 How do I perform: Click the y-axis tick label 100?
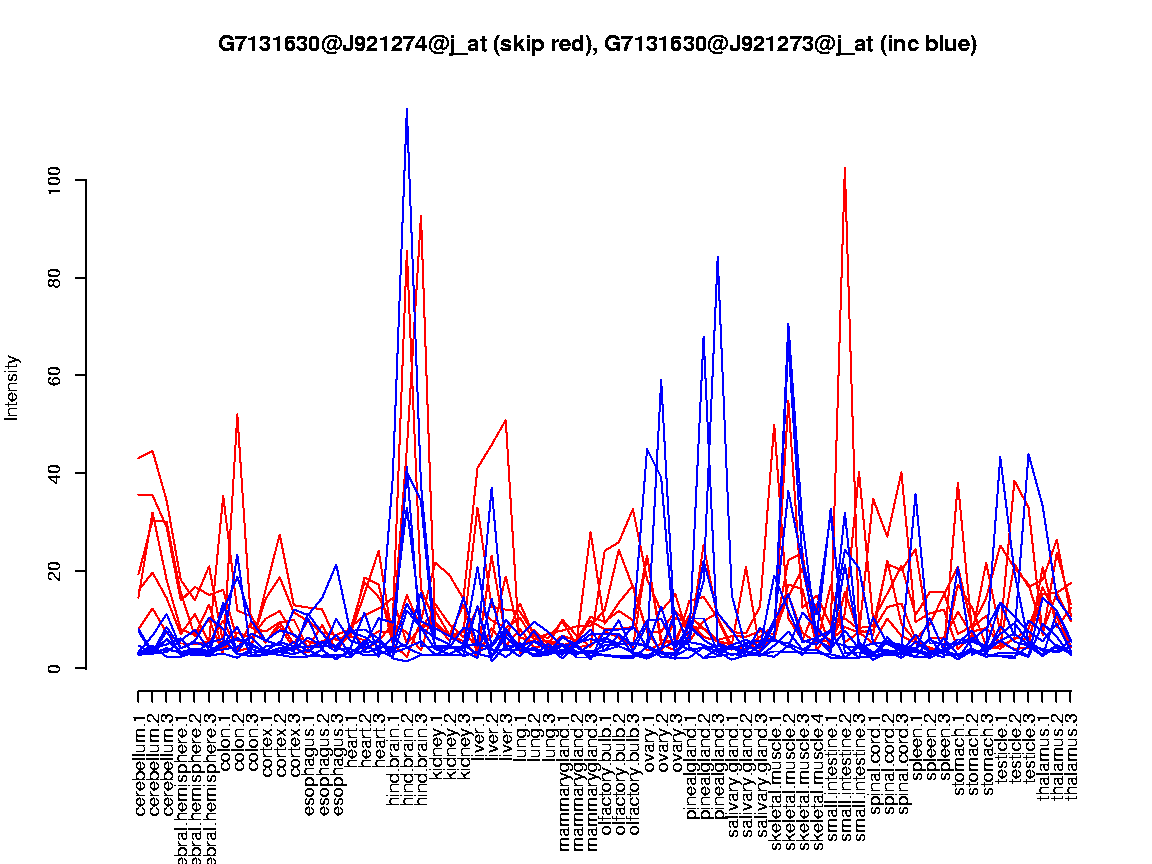point(55,180)
